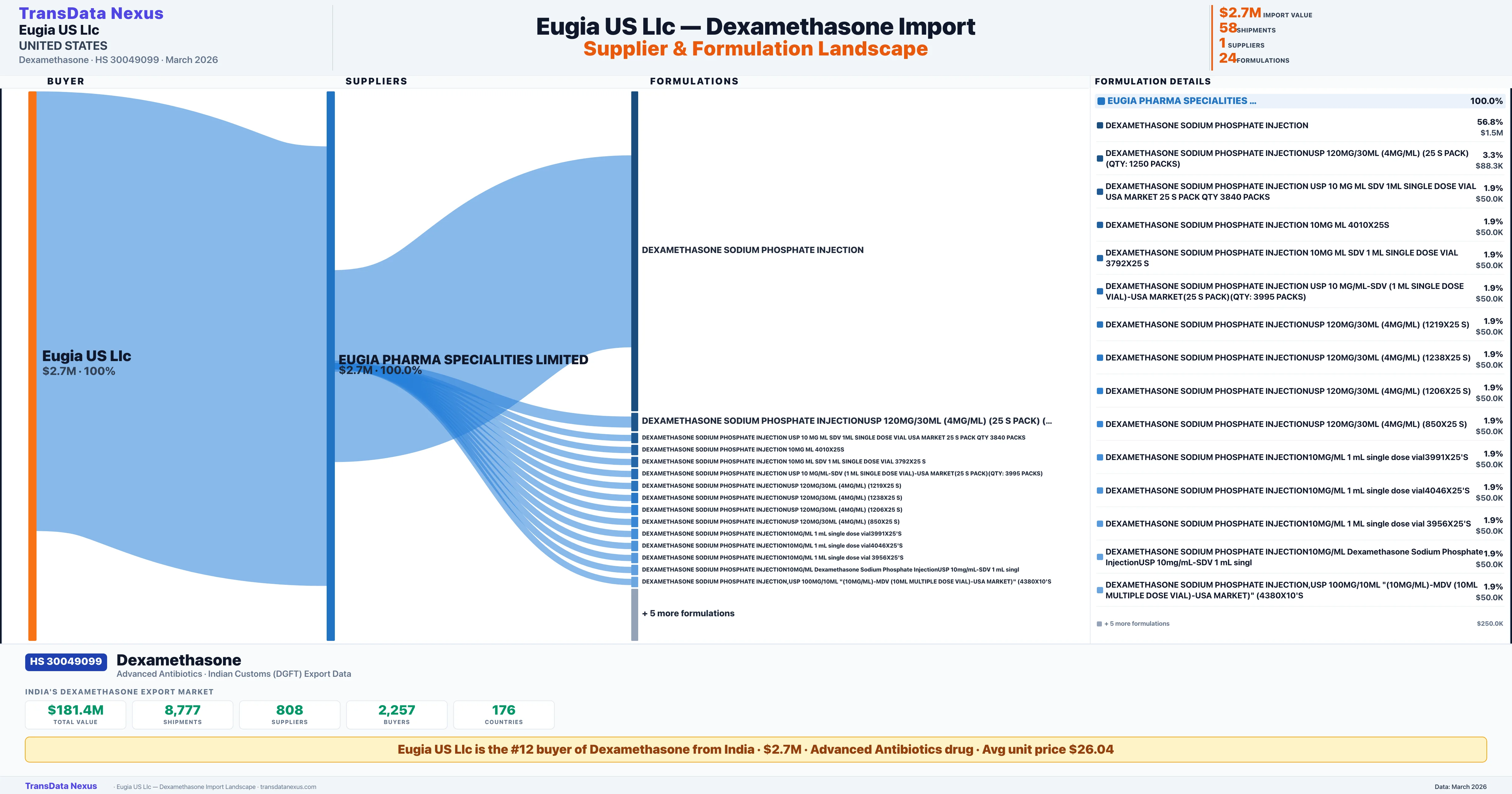Viewport: 1512px width, 794px height.
Task: Click the orange Eugia US Llc buyer bar
Action: [x=32, y=365]
